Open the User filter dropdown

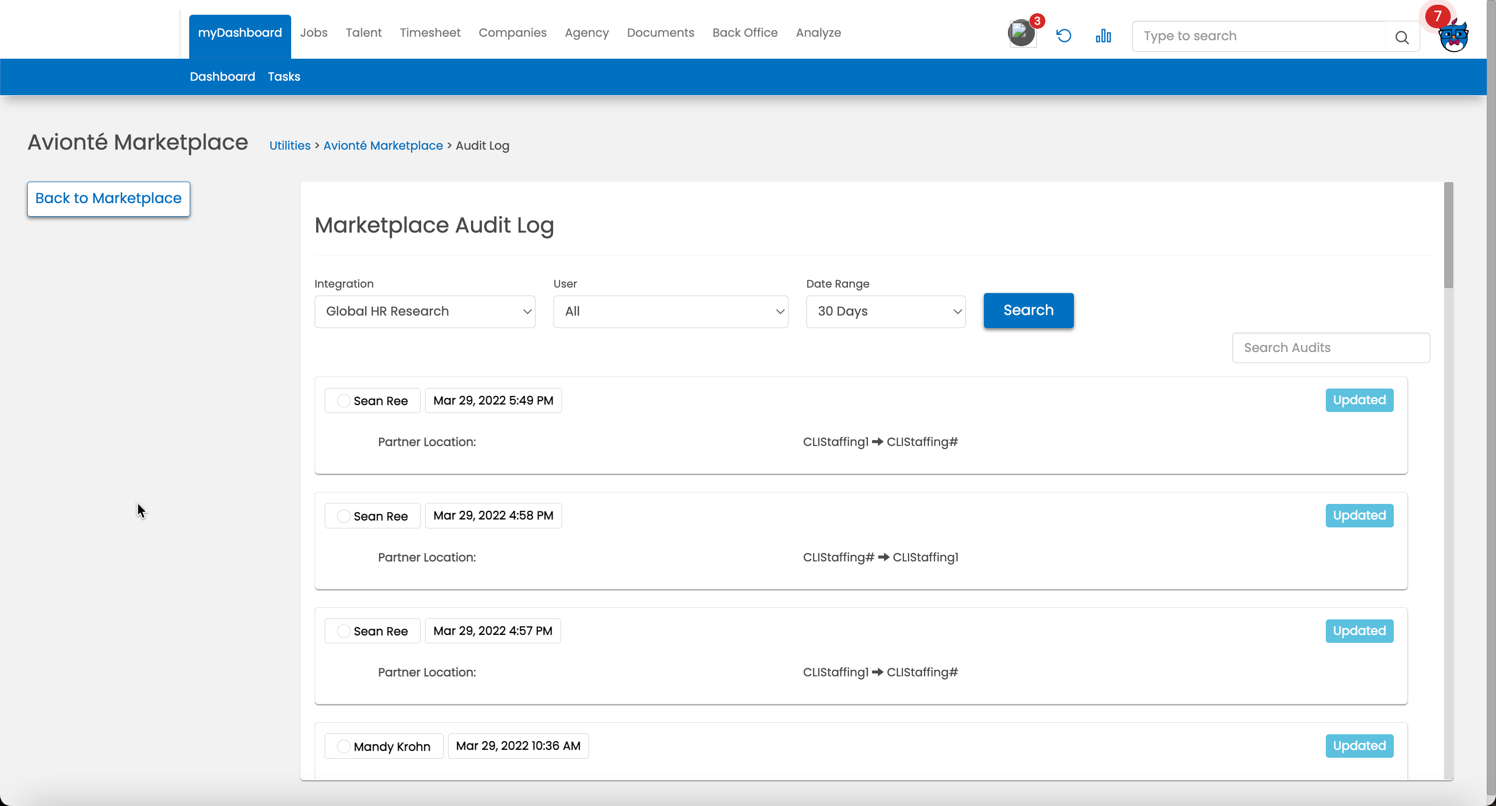tap(671, 311)
